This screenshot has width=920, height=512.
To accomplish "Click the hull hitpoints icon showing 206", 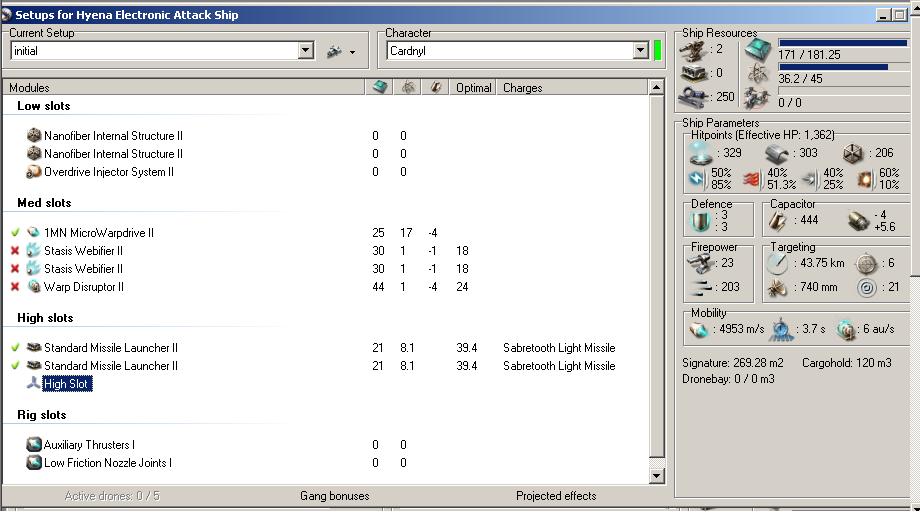I will point(853,154).
